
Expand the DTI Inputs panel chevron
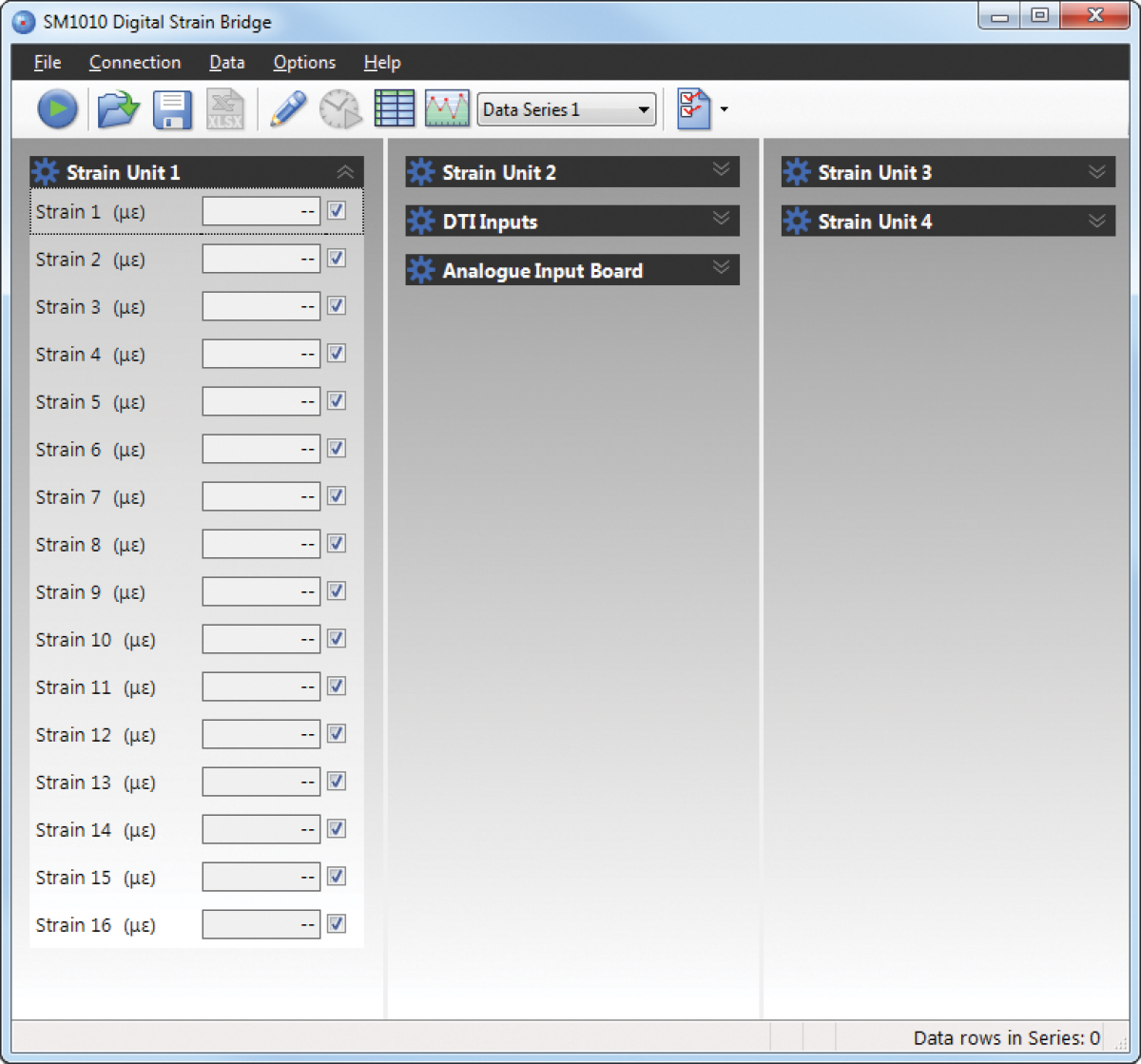click(x=721, y=219)
